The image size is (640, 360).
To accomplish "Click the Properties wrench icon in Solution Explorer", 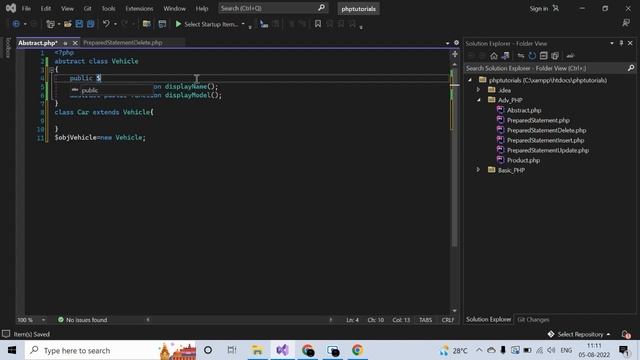I will pos(570,56).
